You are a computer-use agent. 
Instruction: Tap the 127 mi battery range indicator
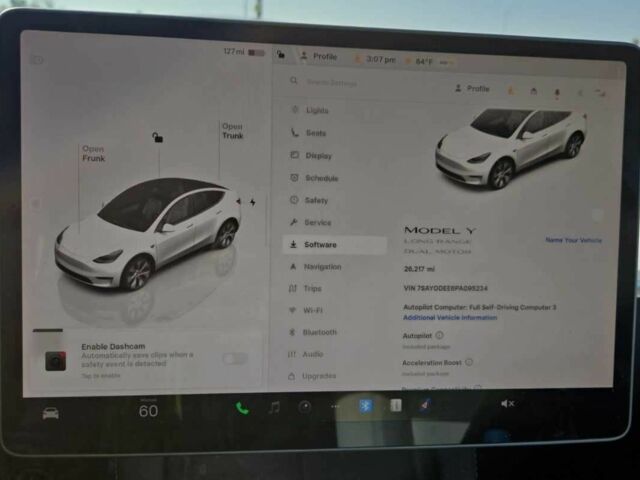pyautogui.click(x=244, y=52)
